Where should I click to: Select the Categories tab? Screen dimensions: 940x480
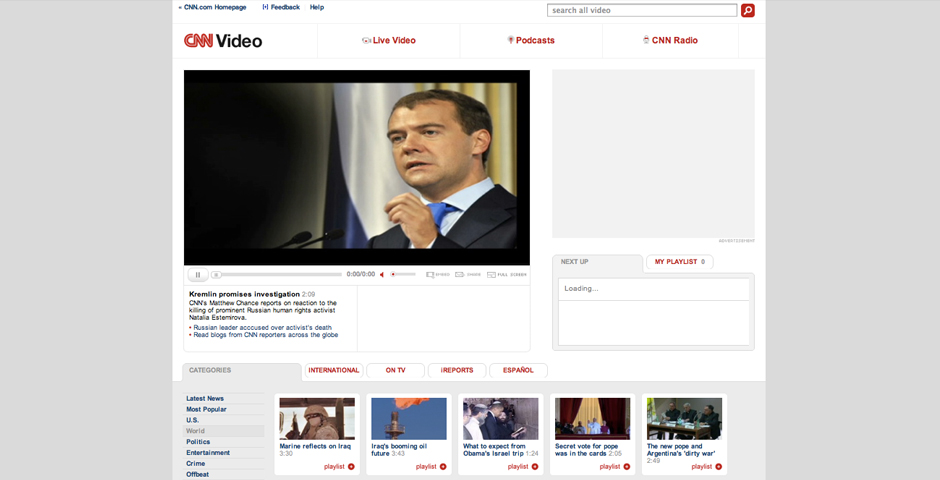point(242,370)
